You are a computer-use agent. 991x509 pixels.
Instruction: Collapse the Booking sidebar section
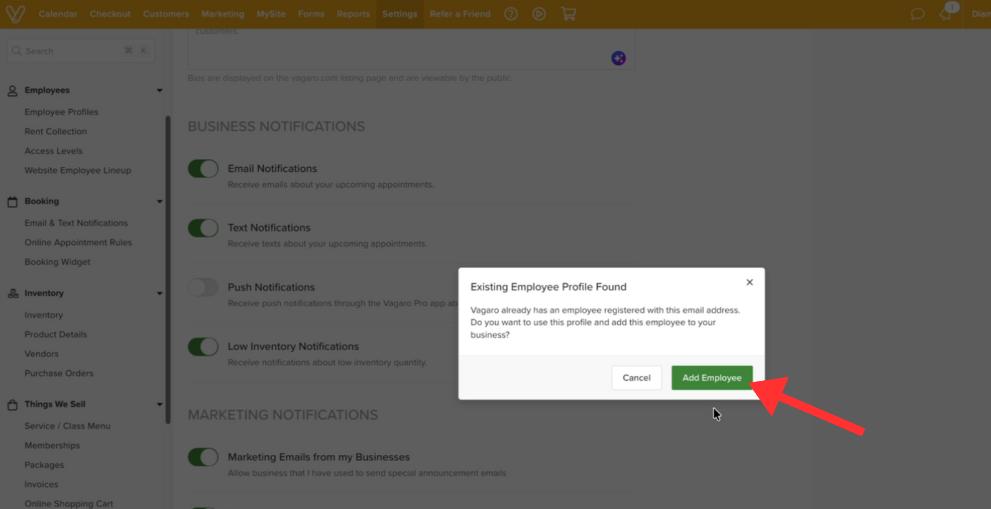tap(159, 202)
